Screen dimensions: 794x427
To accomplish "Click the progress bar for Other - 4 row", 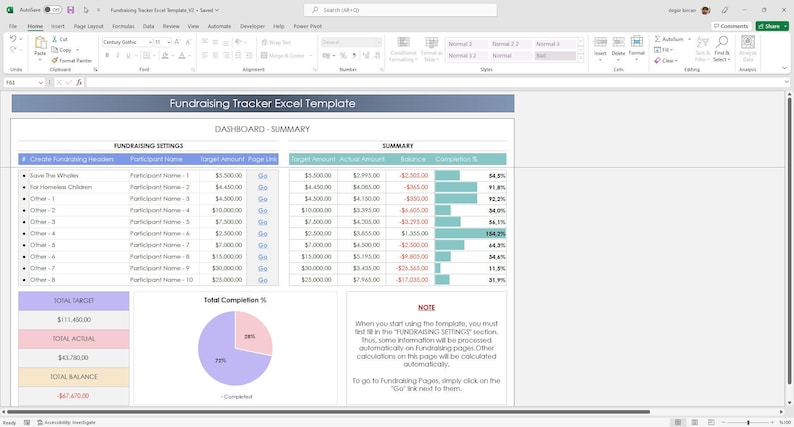I will coord(470,234).
